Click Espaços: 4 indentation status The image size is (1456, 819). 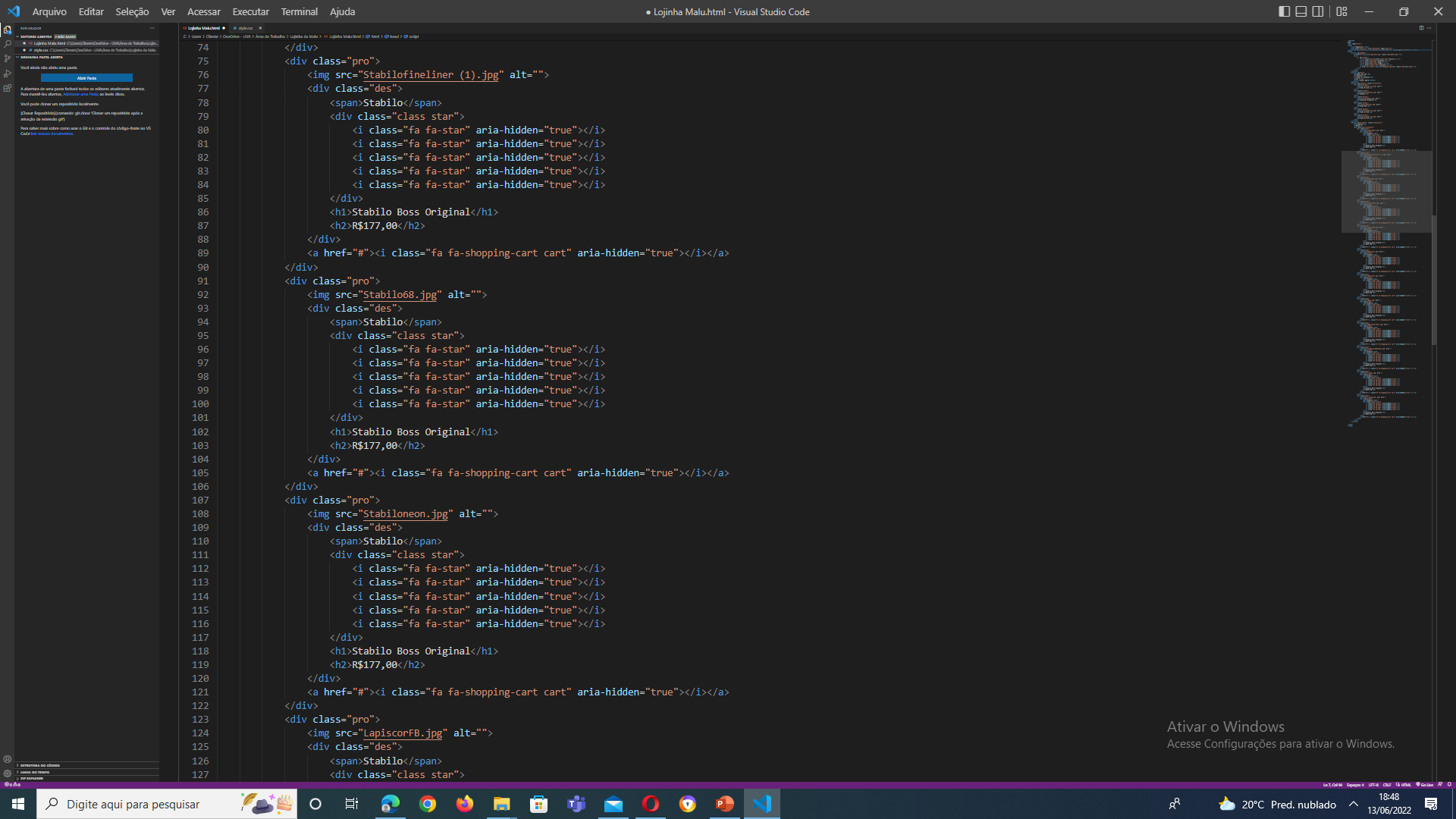1355,785
